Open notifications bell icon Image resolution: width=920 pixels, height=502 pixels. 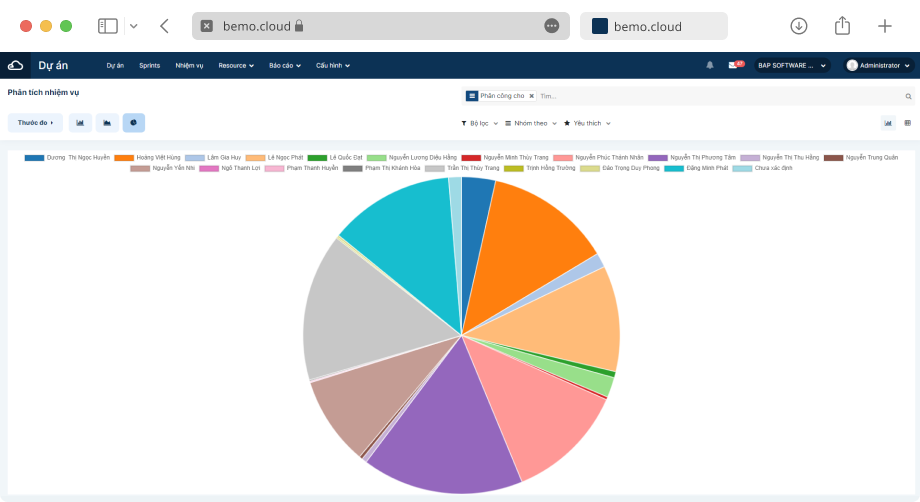(710, 65)
